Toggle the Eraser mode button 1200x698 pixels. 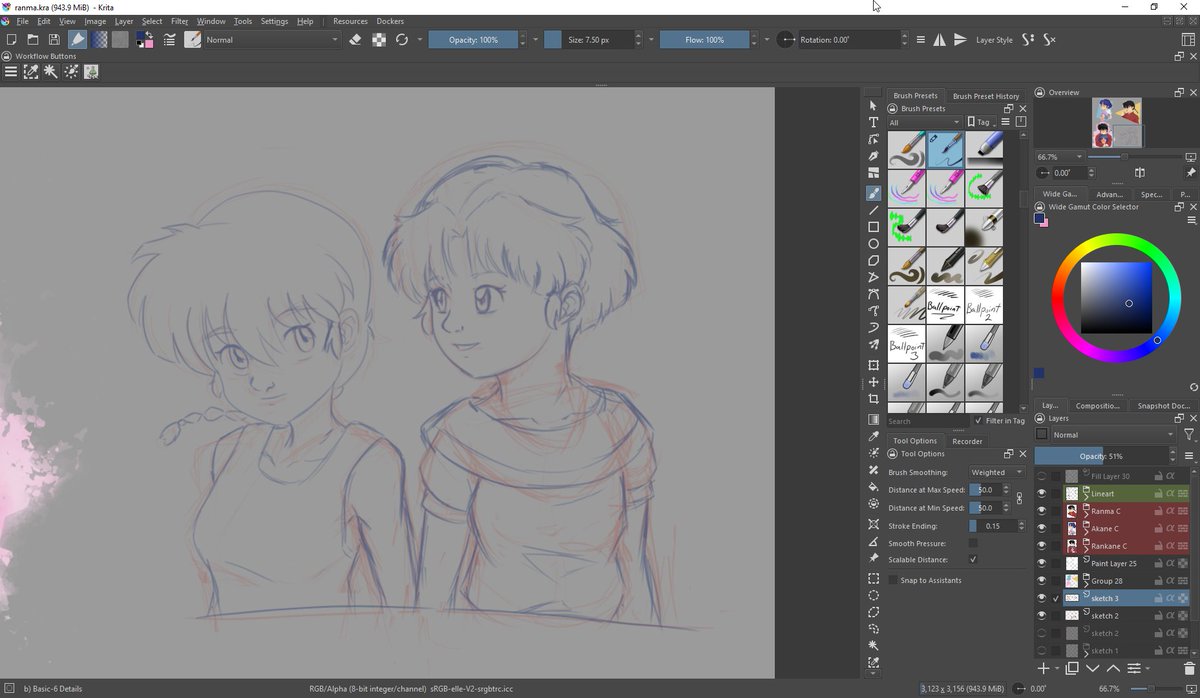(356, 40)
